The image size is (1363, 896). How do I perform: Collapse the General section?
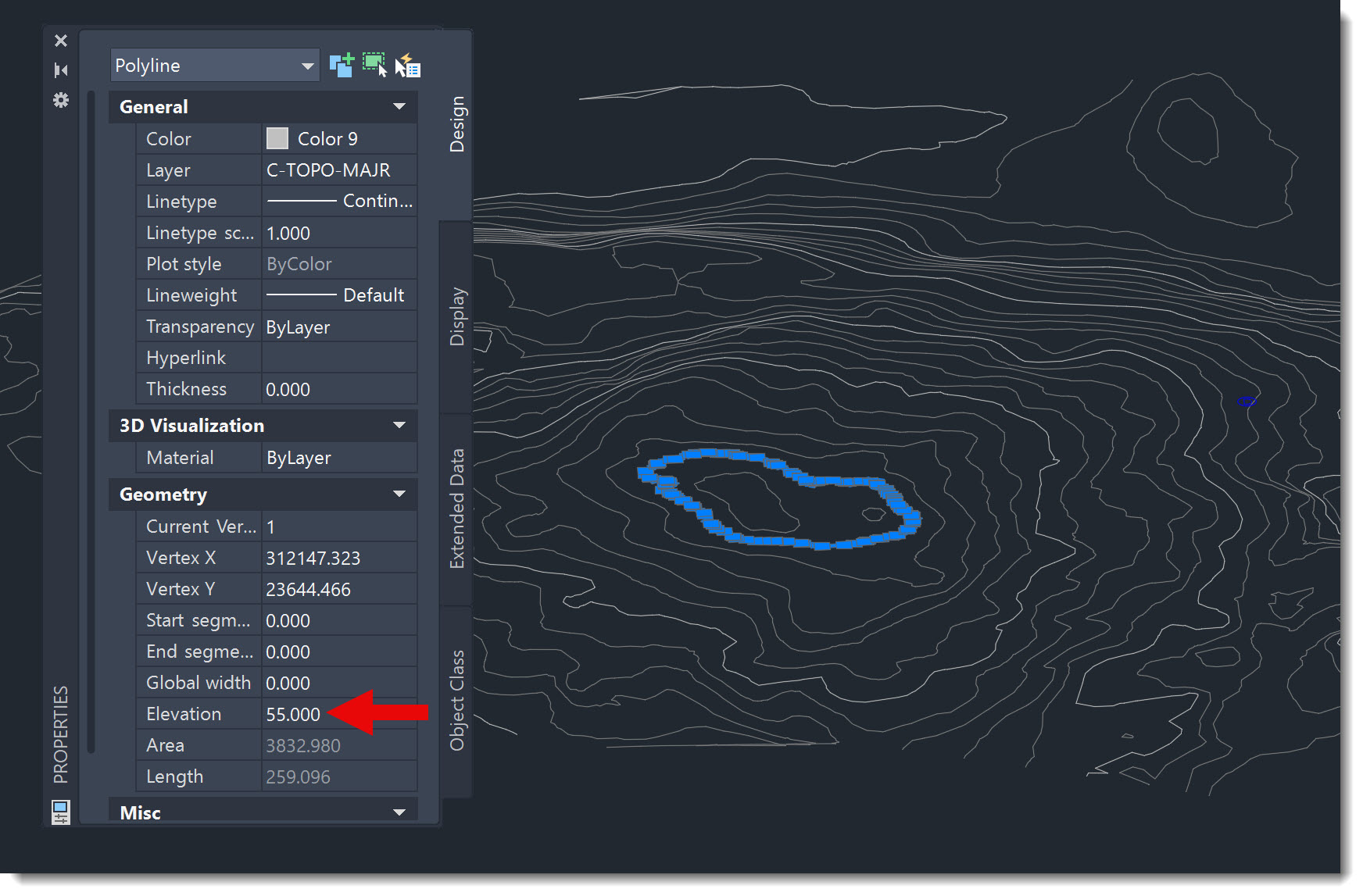tap(400, 106)
